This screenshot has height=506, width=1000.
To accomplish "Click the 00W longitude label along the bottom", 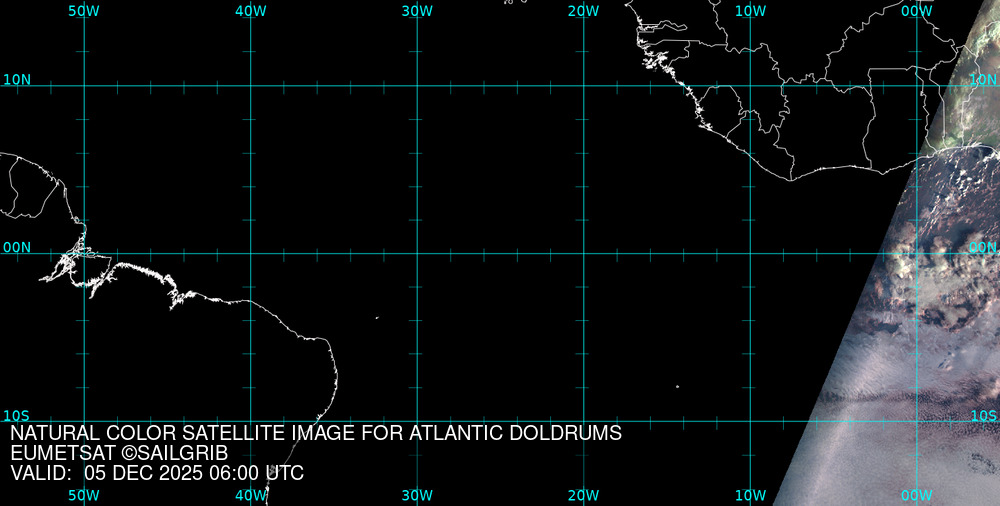I will 917,495.
